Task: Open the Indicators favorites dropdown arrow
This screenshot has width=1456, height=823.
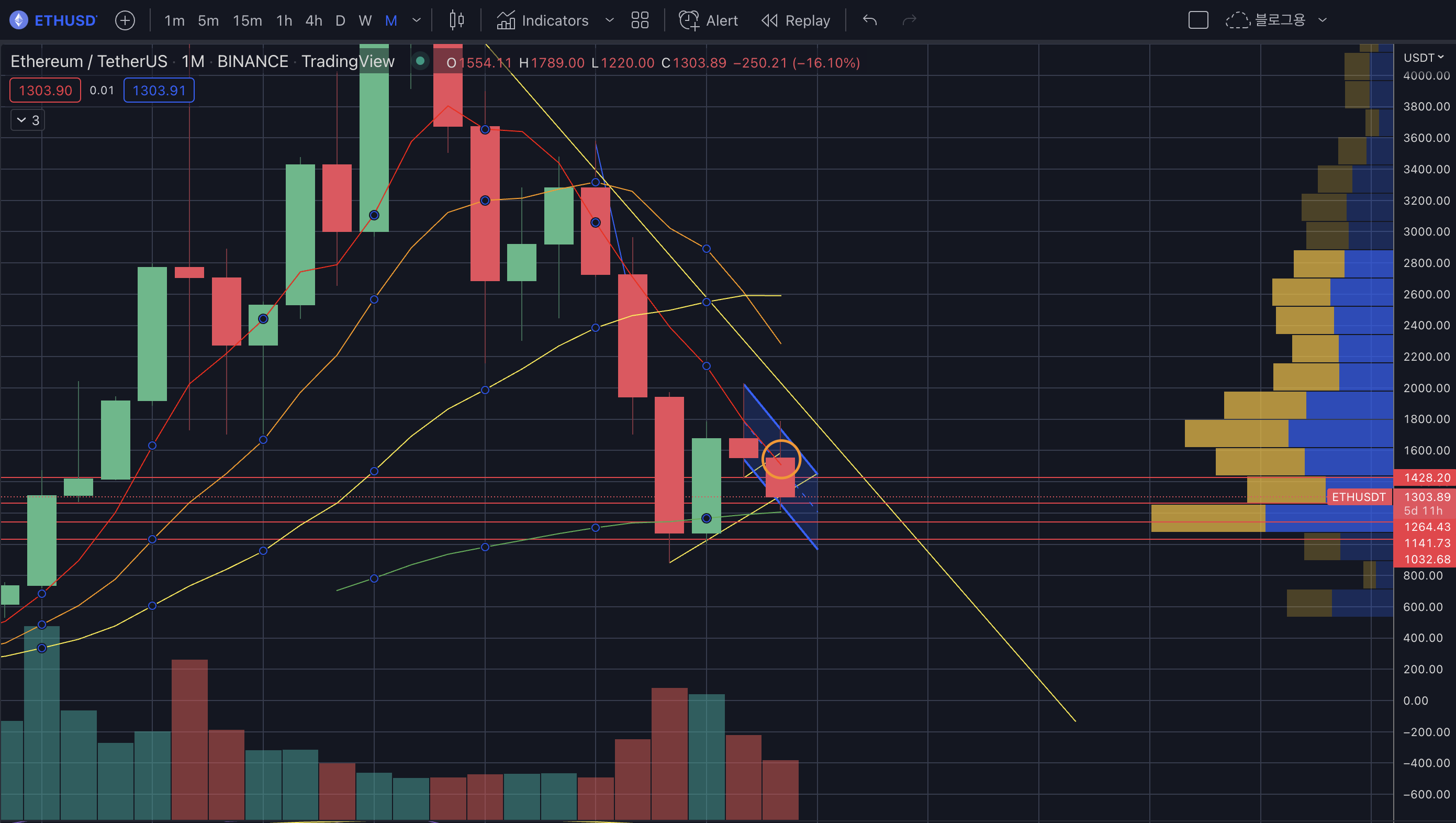Action: coord(609,21)
